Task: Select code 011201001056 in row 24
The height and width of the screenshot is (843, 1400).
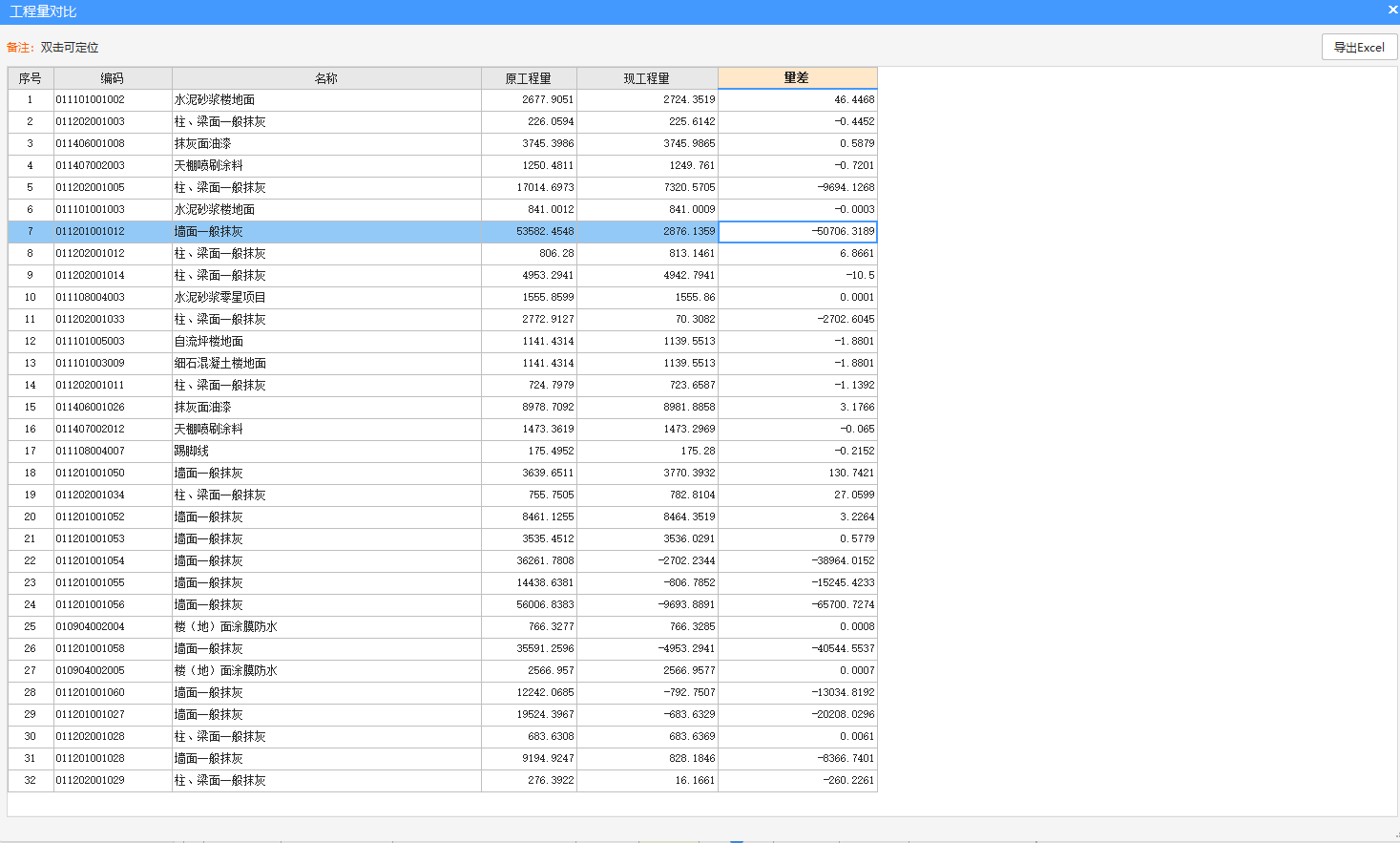Action: 113,604
